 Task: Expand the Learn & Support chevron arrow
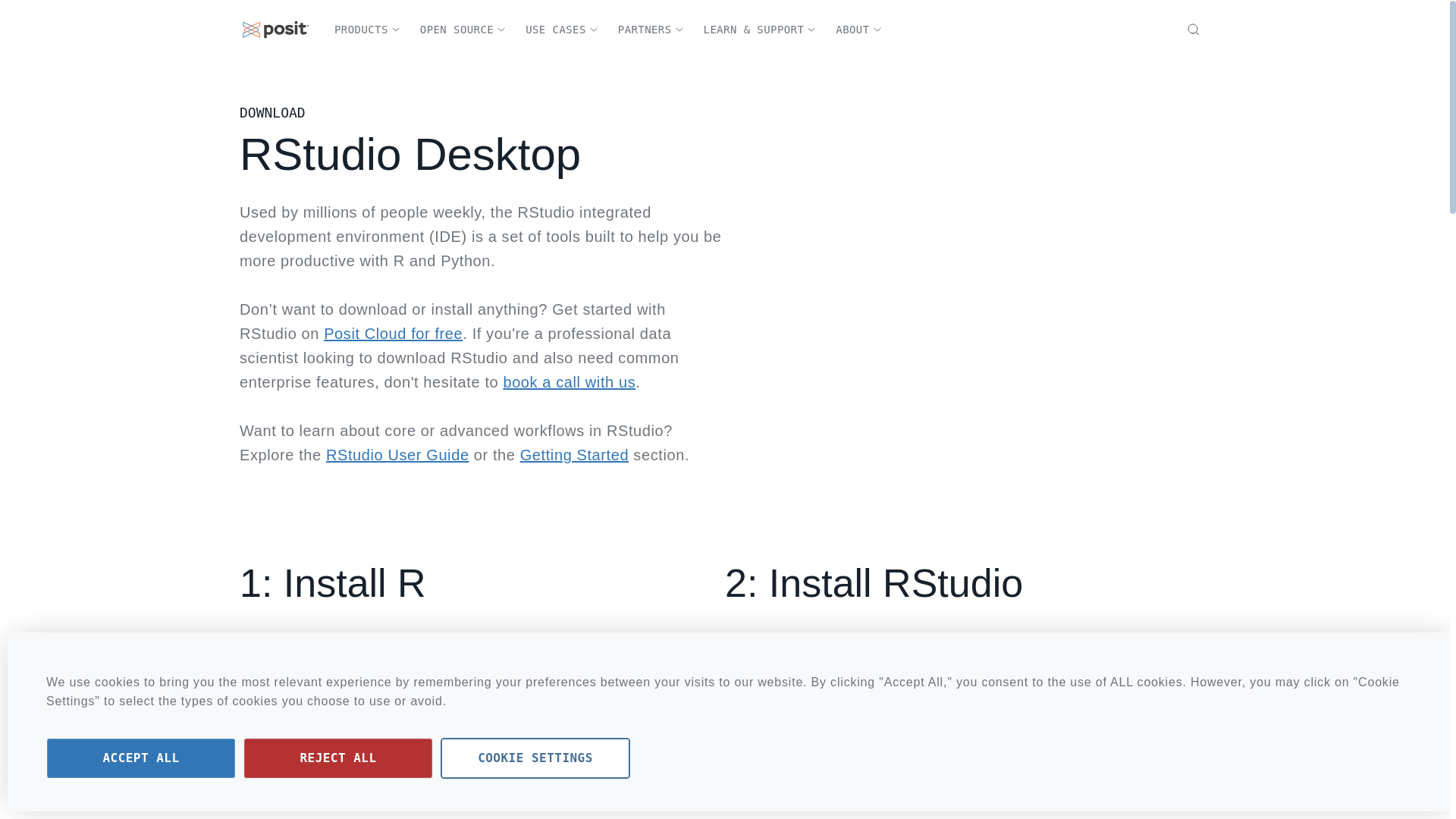pyautogui.click(x=811, y=30)
